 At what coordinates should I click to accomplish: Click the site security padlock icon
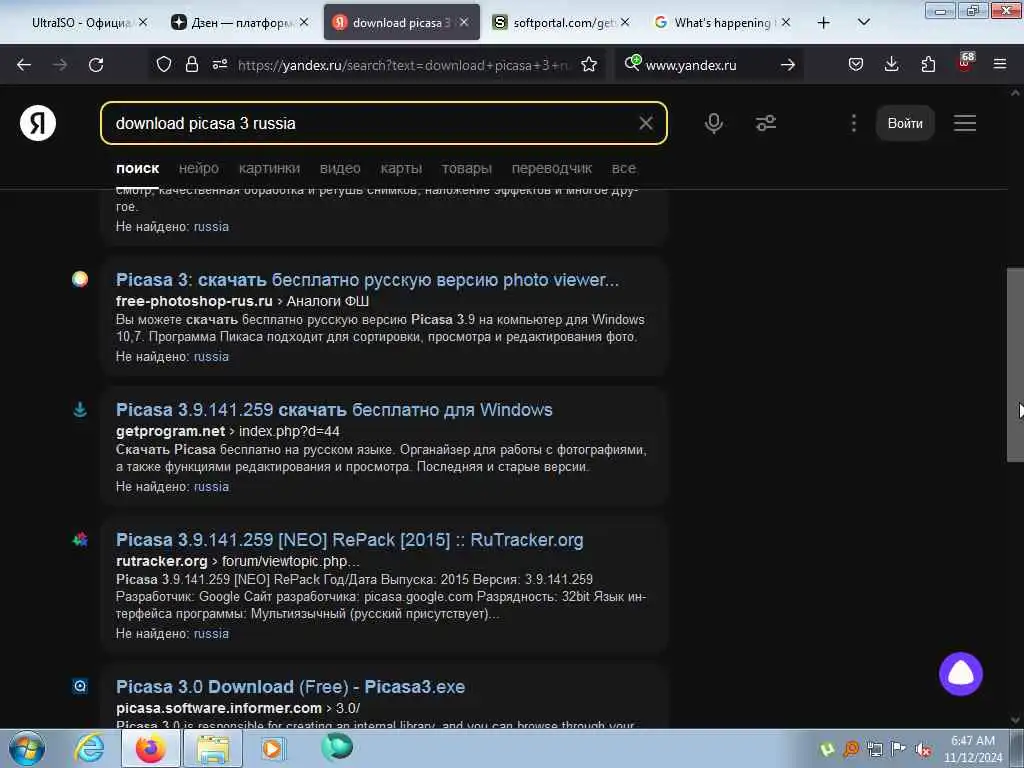[191, 65]
